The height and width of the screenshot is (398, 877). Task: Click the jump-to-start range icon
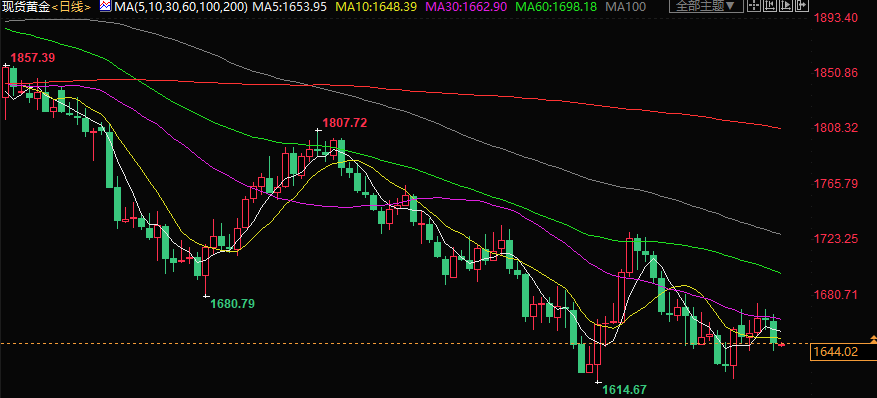770,6
